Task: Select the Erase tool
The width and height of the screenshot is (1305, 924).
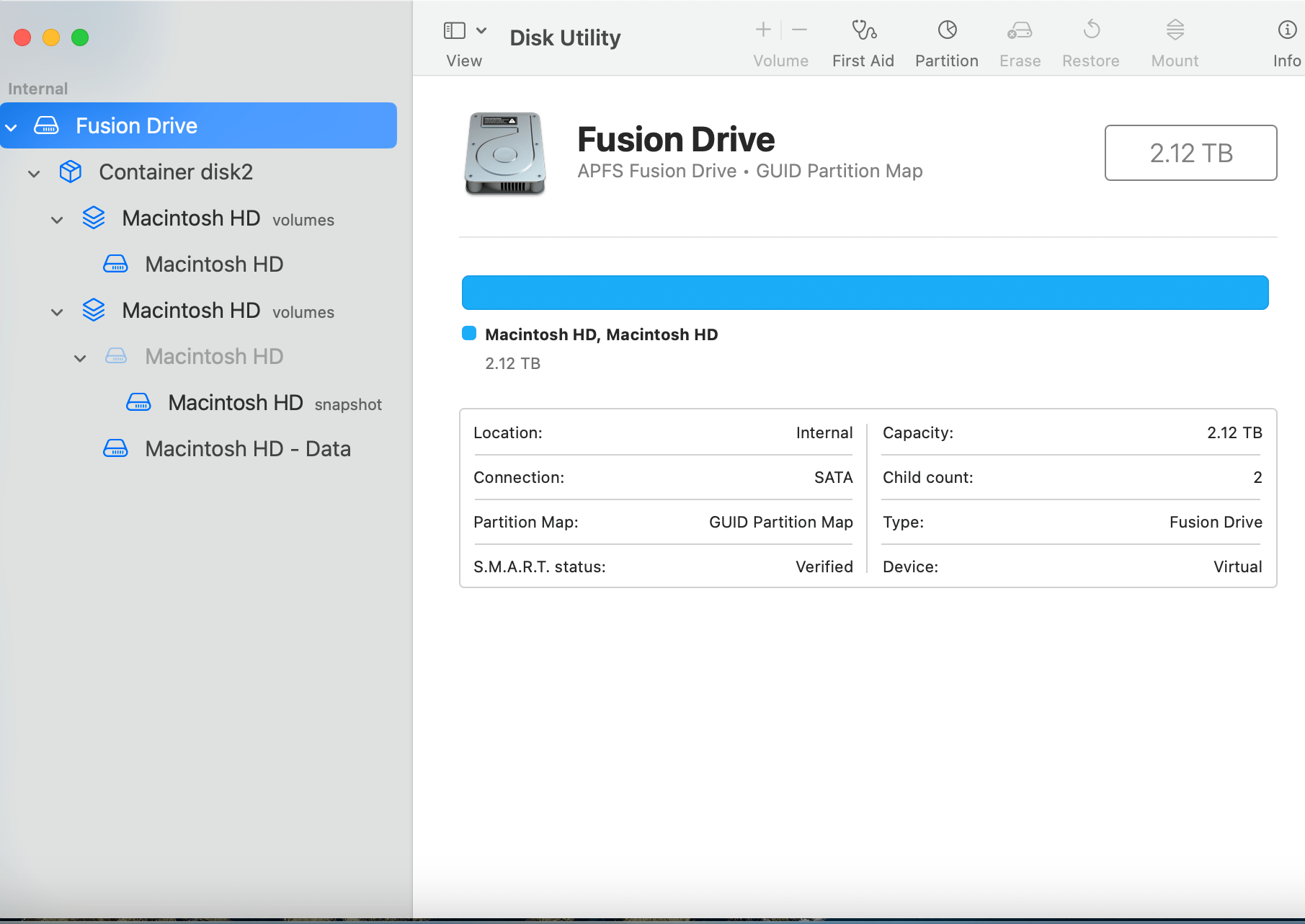Action: (x=1019, y=41)
